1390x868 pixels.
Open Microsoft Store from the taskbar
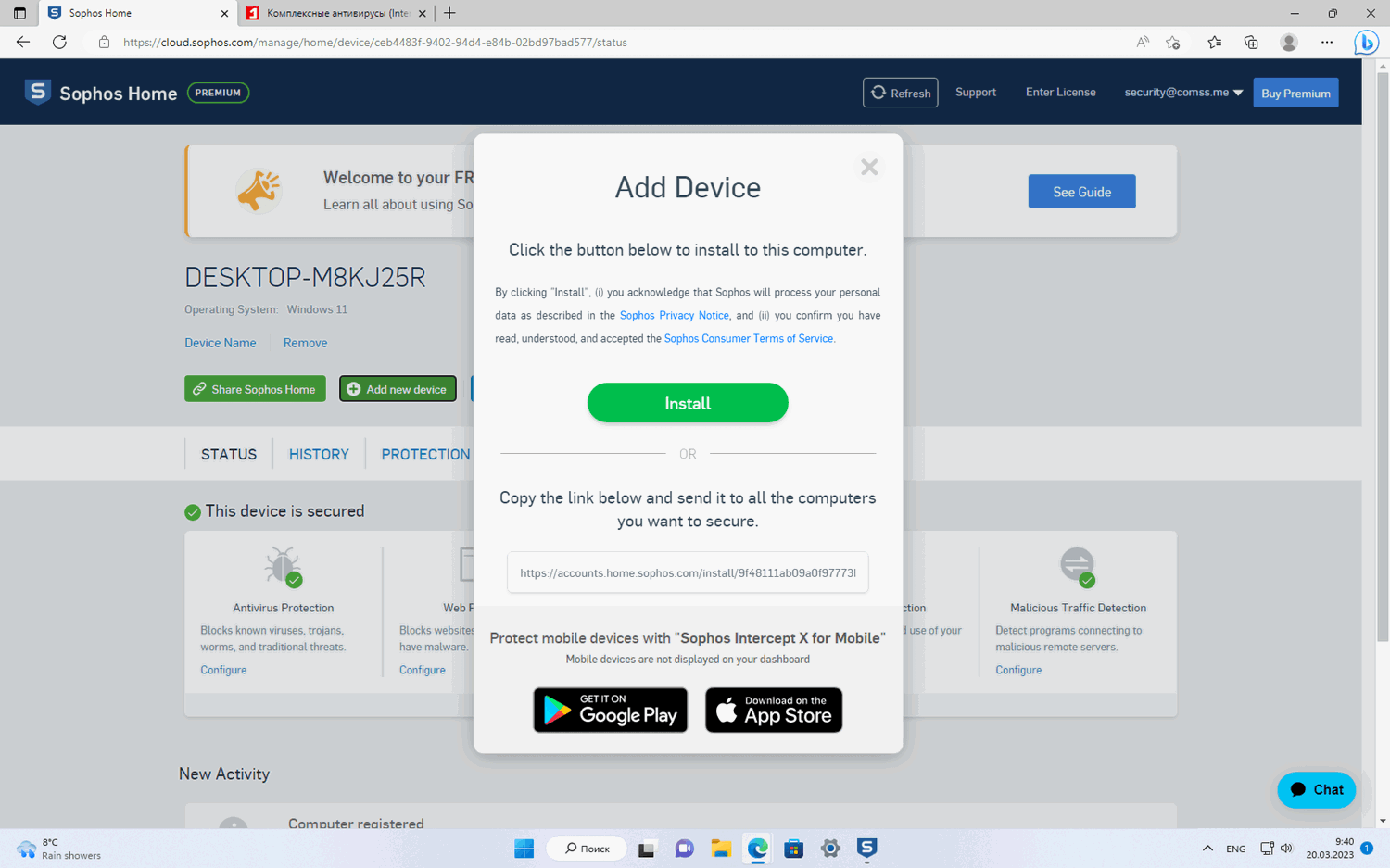[x=793, y=848]
